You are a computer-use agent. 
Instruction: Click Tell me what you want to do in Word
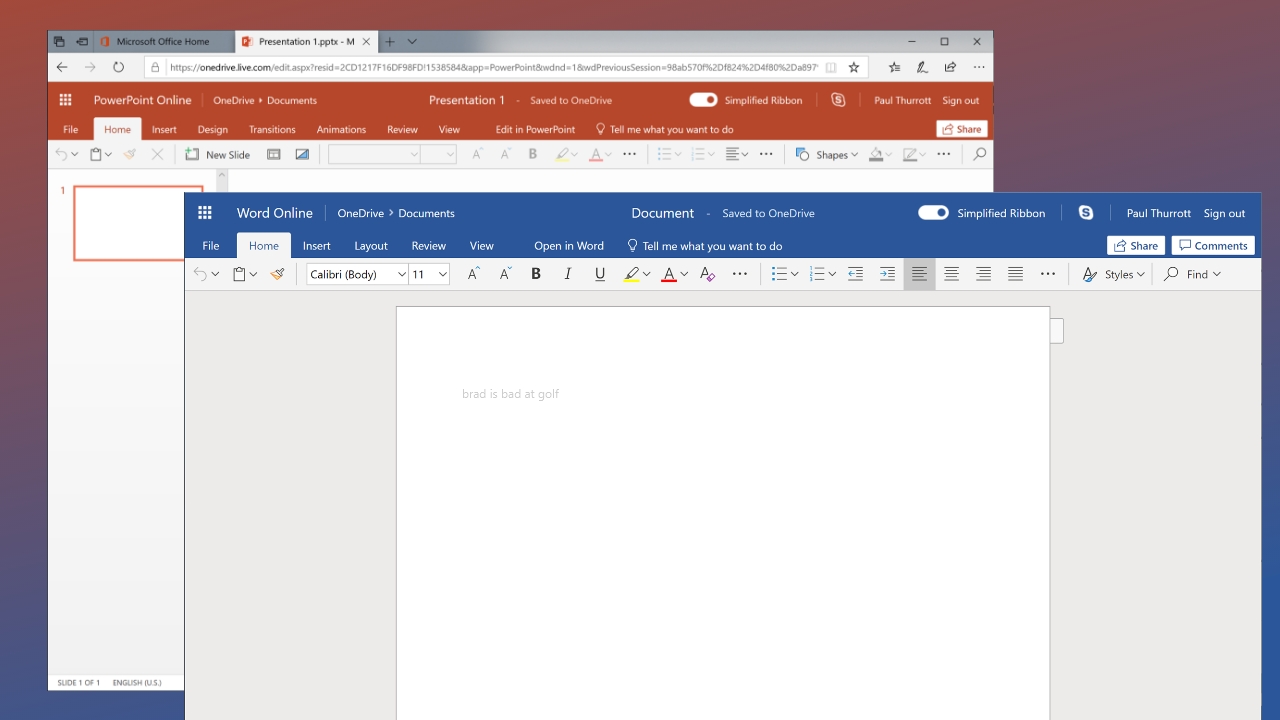(x=705, y=246)
